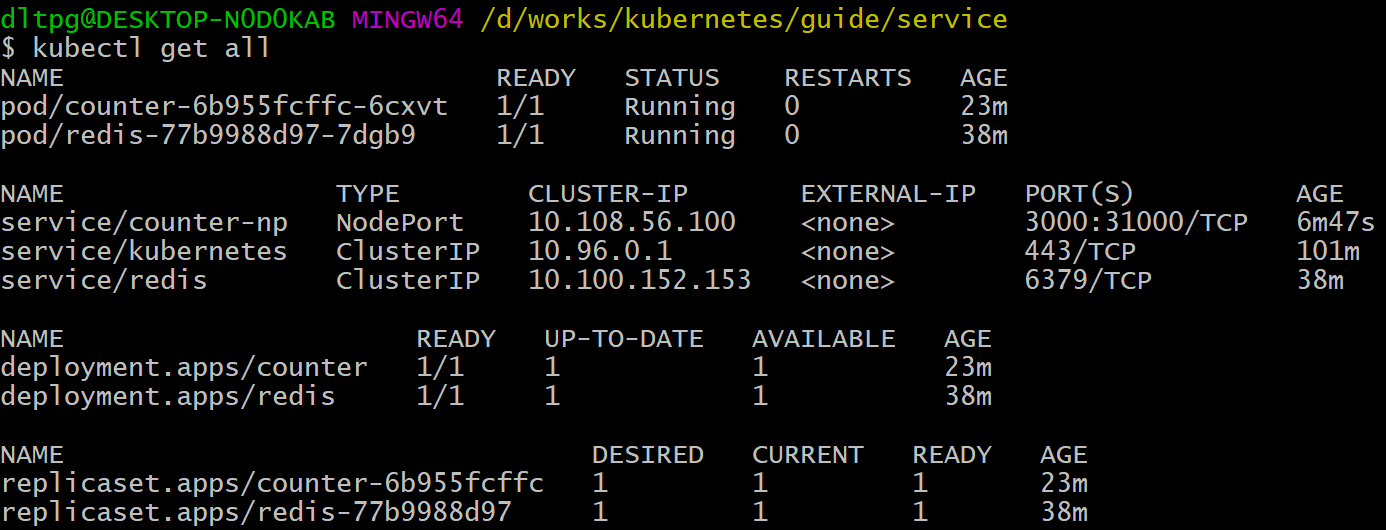Screen dimensions: 1386x530
Task: Select deployment.apps/counter name
Action: 184,367
